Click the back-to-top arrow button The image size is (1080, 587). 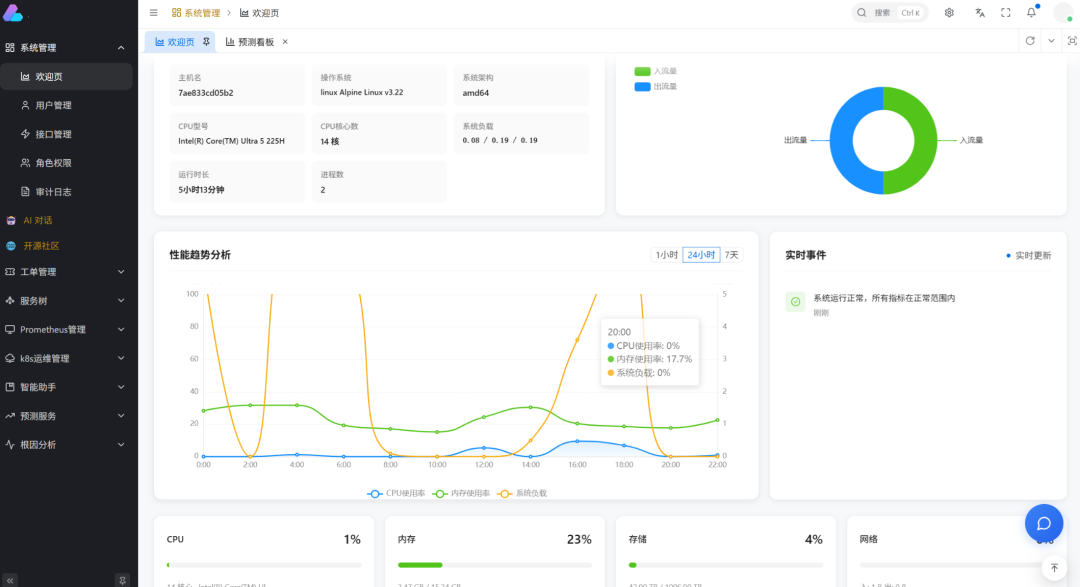1054,568
